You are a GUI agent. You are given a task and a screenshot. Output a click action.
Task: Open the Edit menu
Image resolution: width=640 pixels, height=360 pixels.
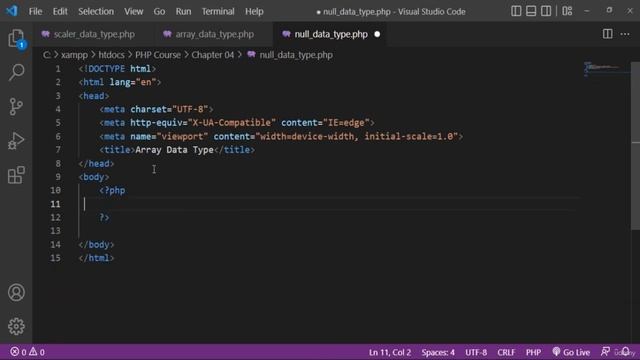point(60,11)
